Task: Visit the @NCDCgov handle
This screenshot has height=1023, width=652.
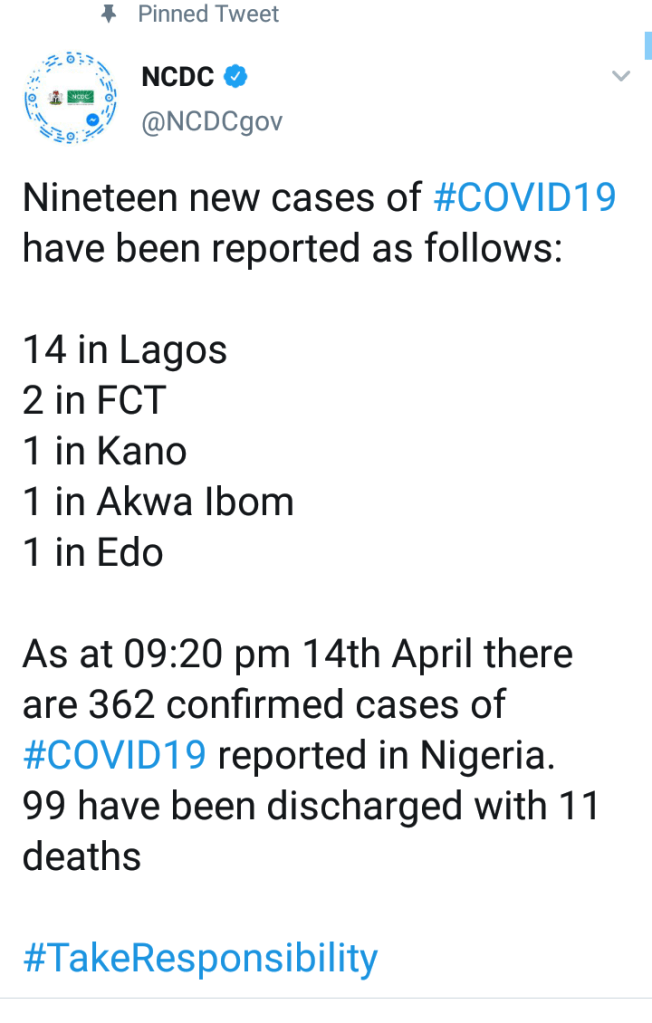Action: click(x=212, y=122)
